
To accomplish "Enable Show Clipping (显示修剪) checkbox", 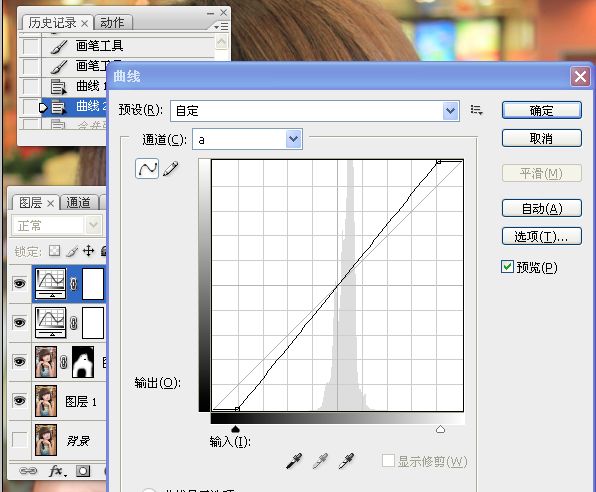I will point(388,460).
